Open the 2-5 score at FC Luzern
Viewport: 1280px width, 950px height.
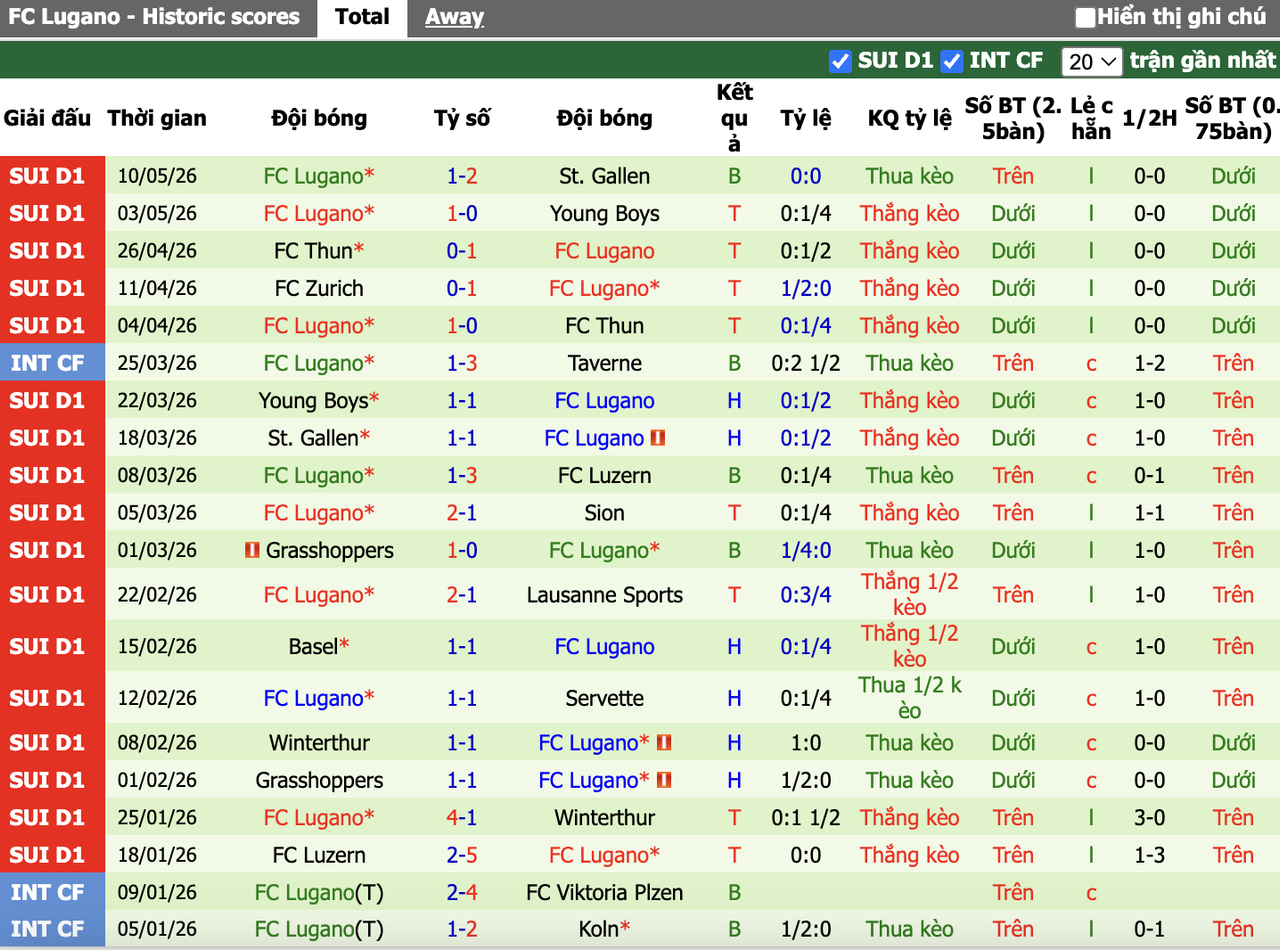(462, 855)
